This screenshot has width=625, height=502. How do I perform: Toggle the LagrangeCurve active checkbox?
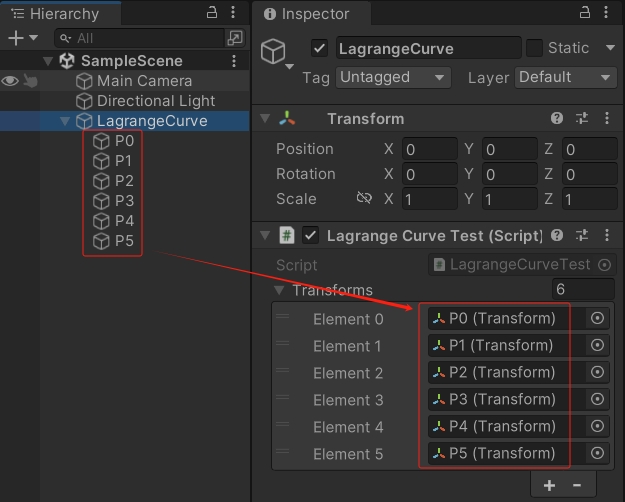click(x=320, y=48)
